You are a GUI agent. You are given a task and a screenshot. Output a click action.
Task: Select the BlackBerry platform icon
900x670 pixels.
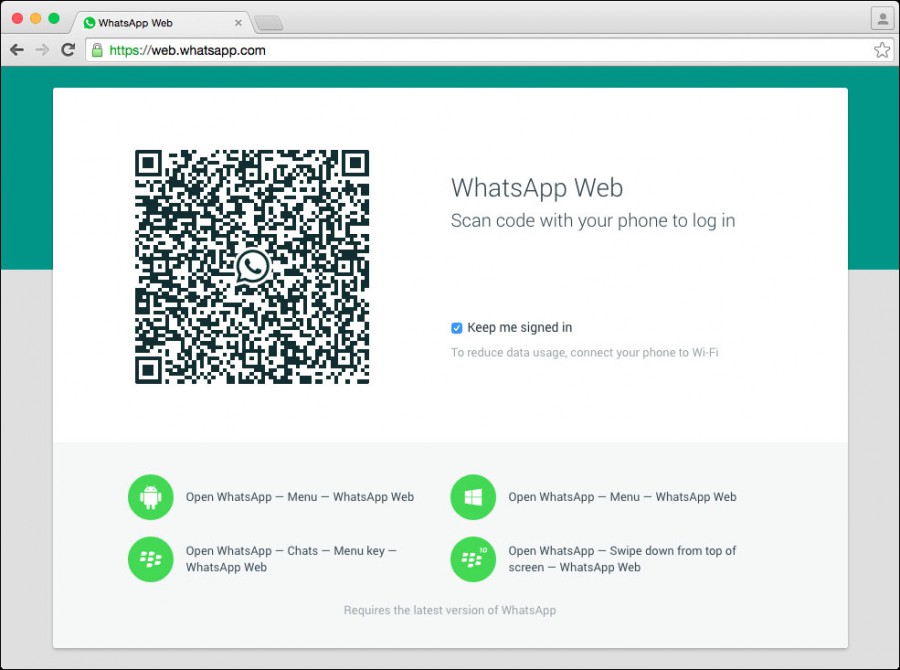(x=150, y=560)
